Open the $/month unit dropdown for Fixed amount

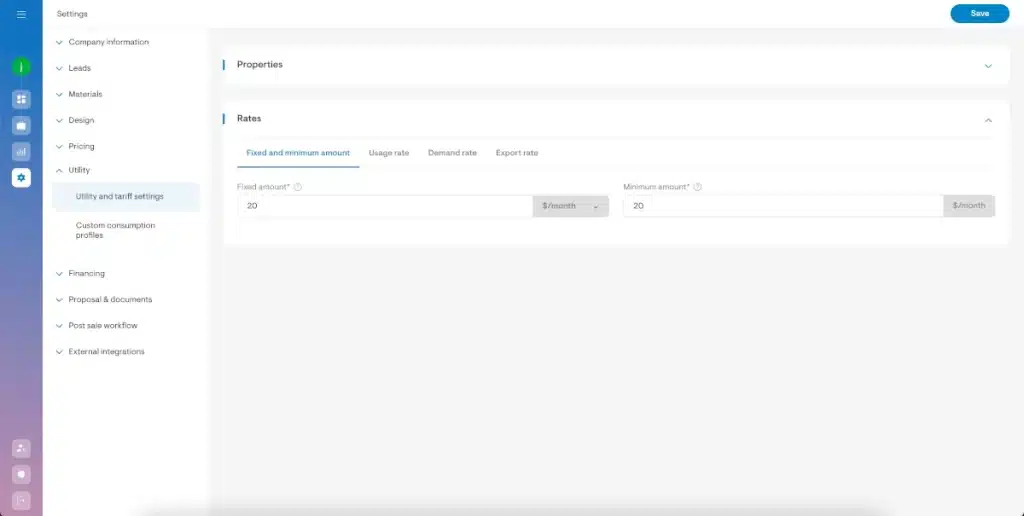[571, 206]
